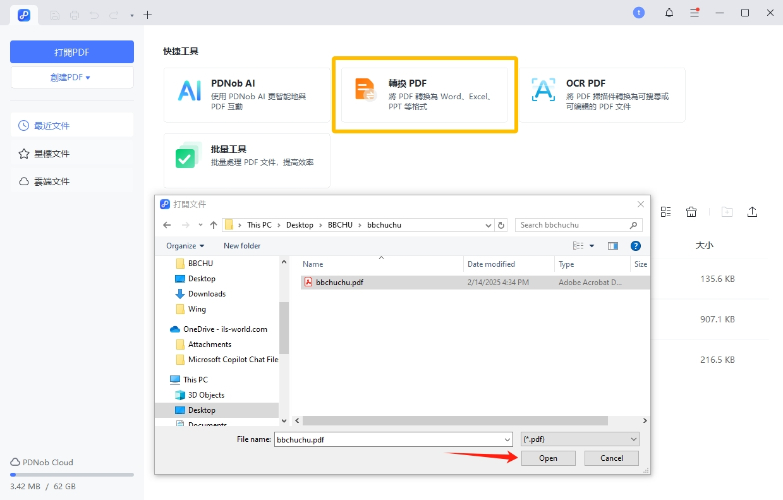Open the hamburger menu with red dot
This screenshot has height=500, width=783.
[695, 13]
